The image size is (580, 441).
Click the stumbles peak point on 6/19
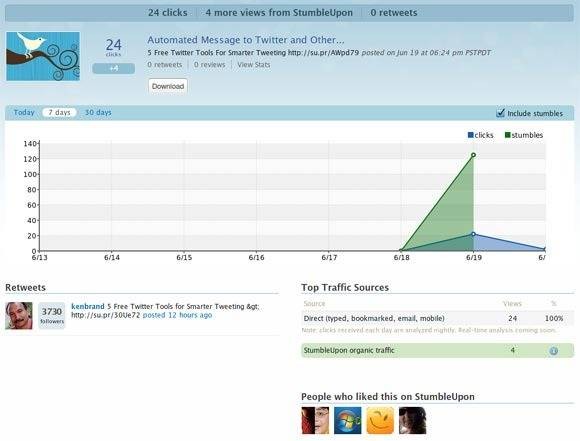[473, 155]
